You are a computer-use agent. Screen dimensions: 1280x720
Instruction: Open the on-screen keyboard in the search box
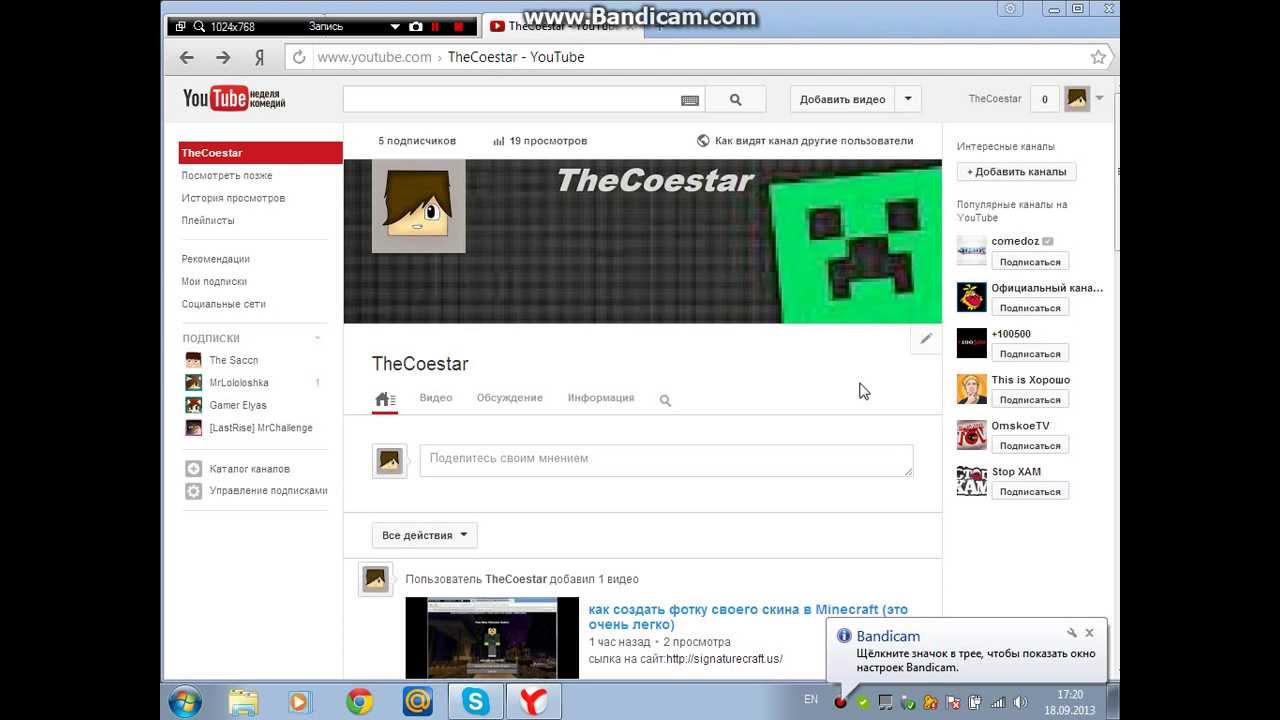[690, 100]
